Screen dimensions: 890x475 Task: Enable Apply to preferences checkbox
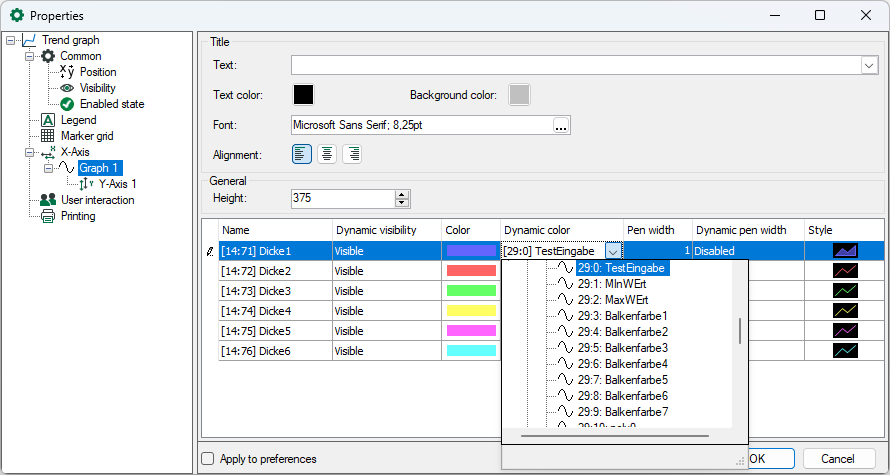tap(208, 459)
